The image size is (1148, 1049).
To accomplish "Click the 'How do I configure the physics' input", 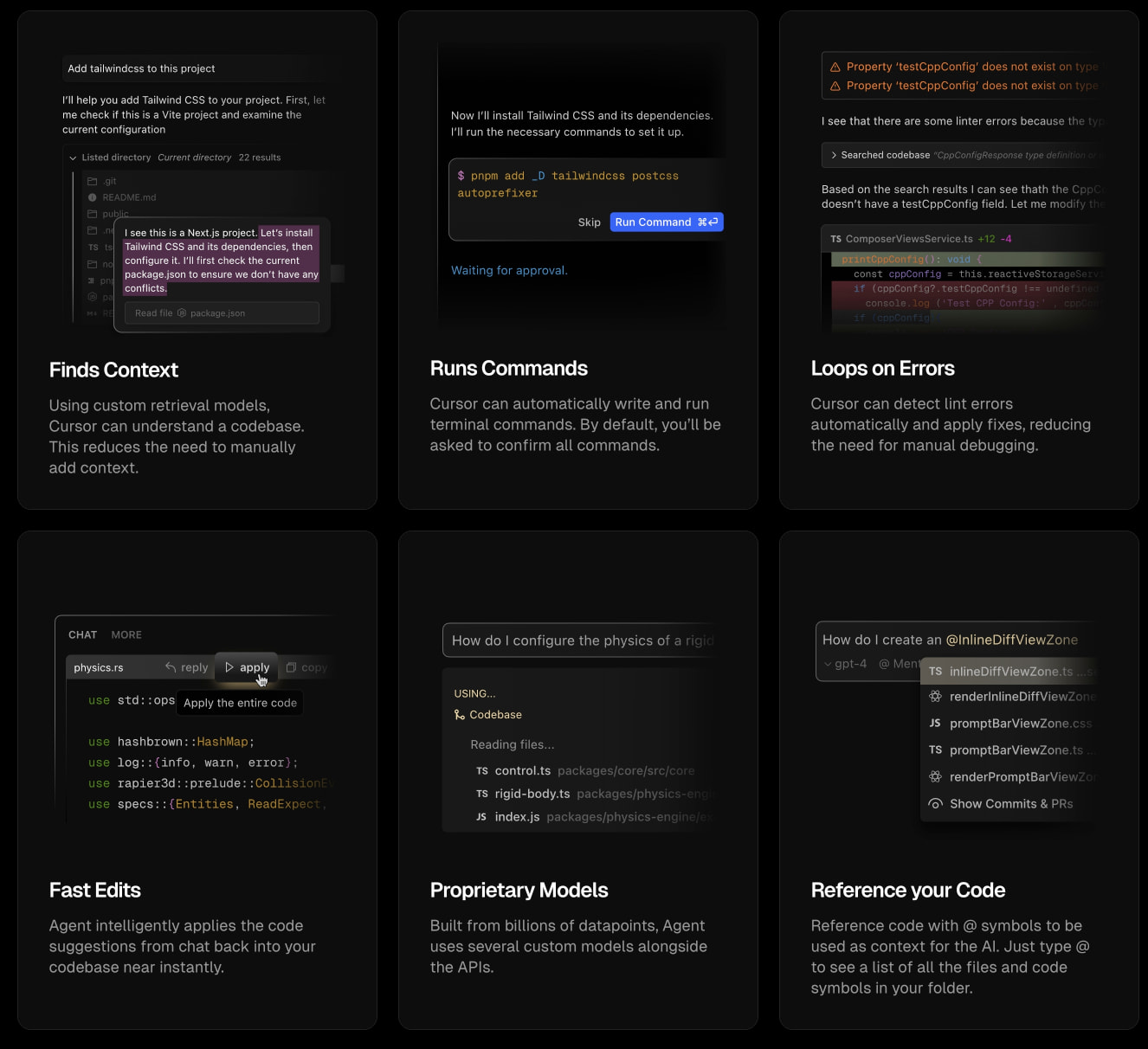I will (580, 640).
